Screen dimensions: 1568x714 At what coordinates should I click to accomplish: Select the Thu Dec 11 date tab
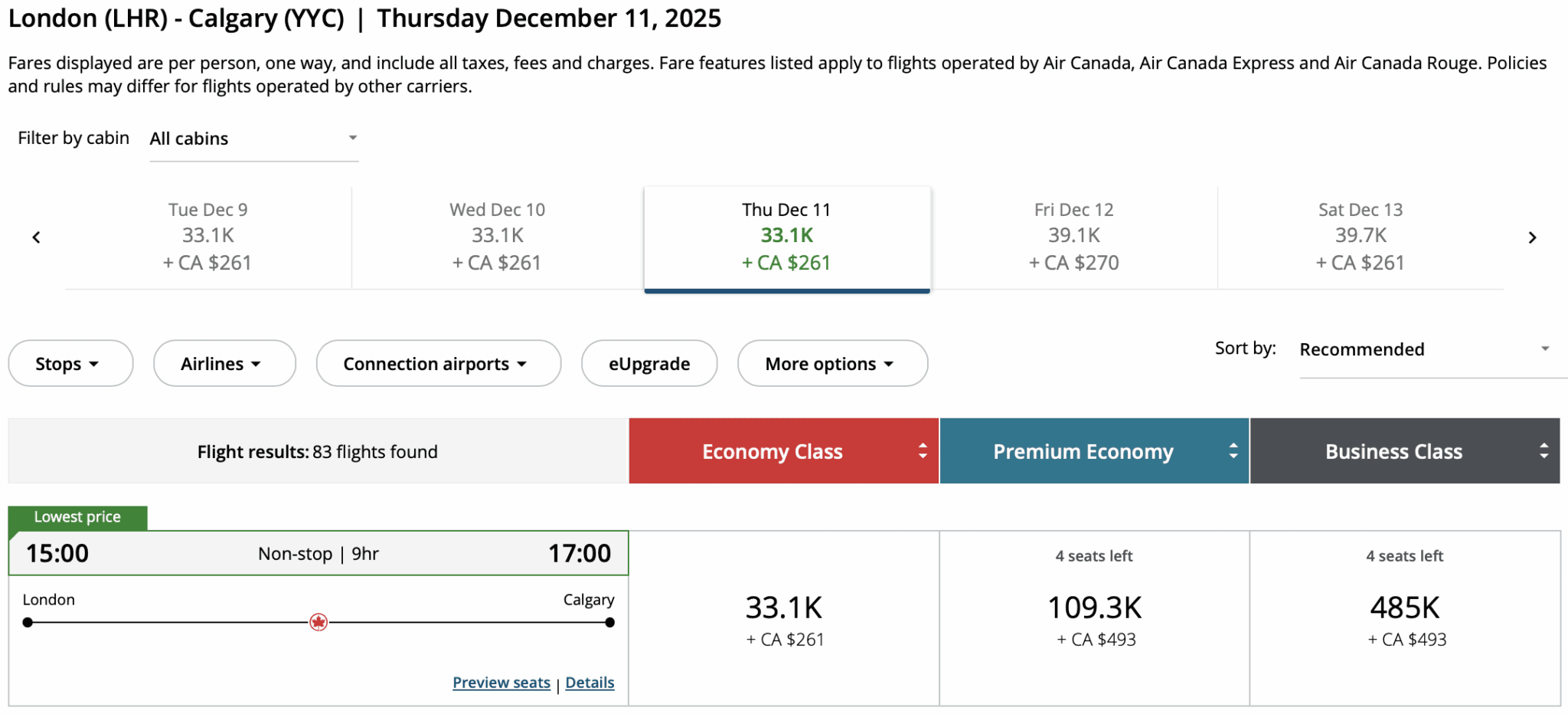pos(786,237)
